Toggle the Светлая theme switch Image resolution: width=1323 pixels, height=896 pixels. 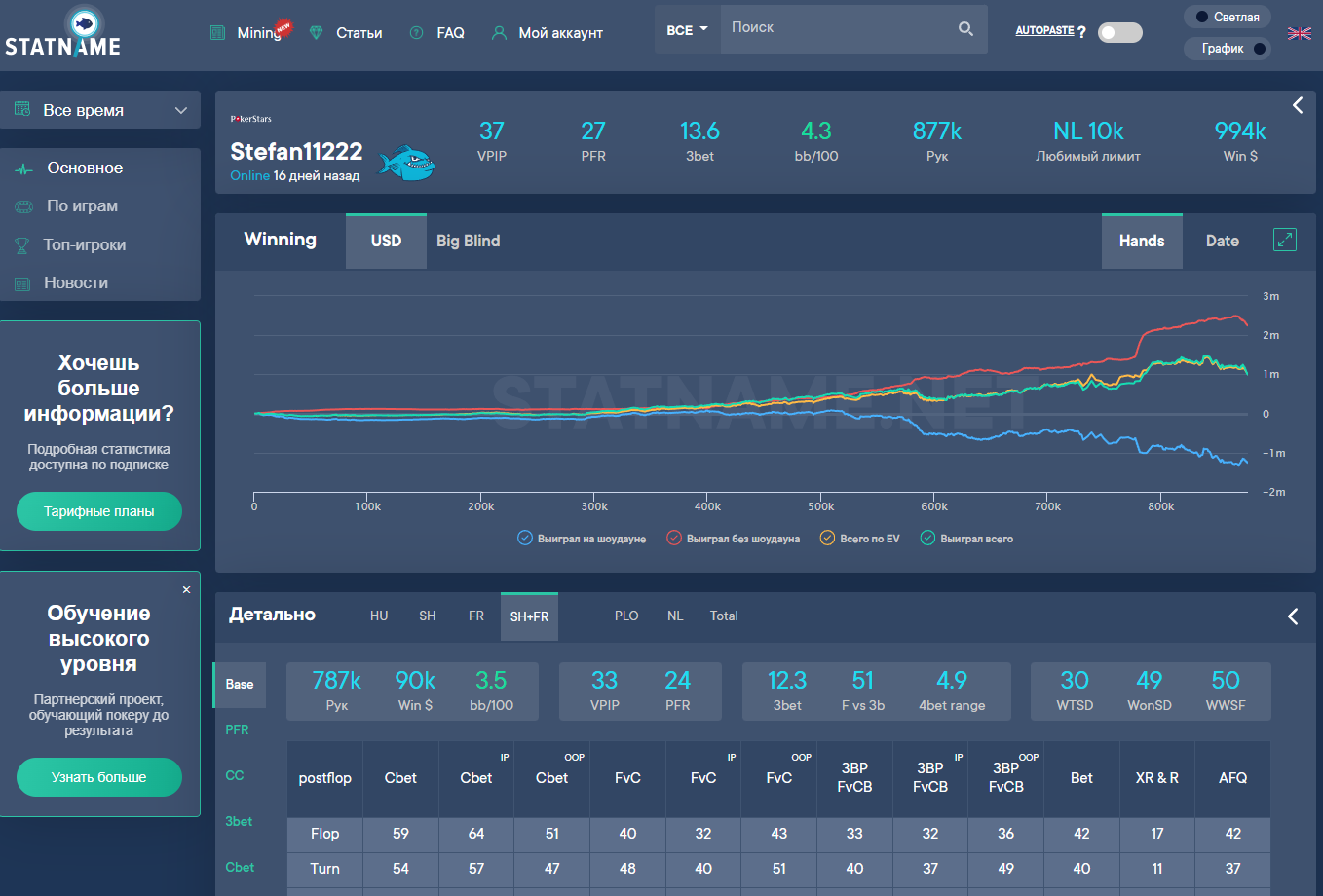(x=1228, y=17)
